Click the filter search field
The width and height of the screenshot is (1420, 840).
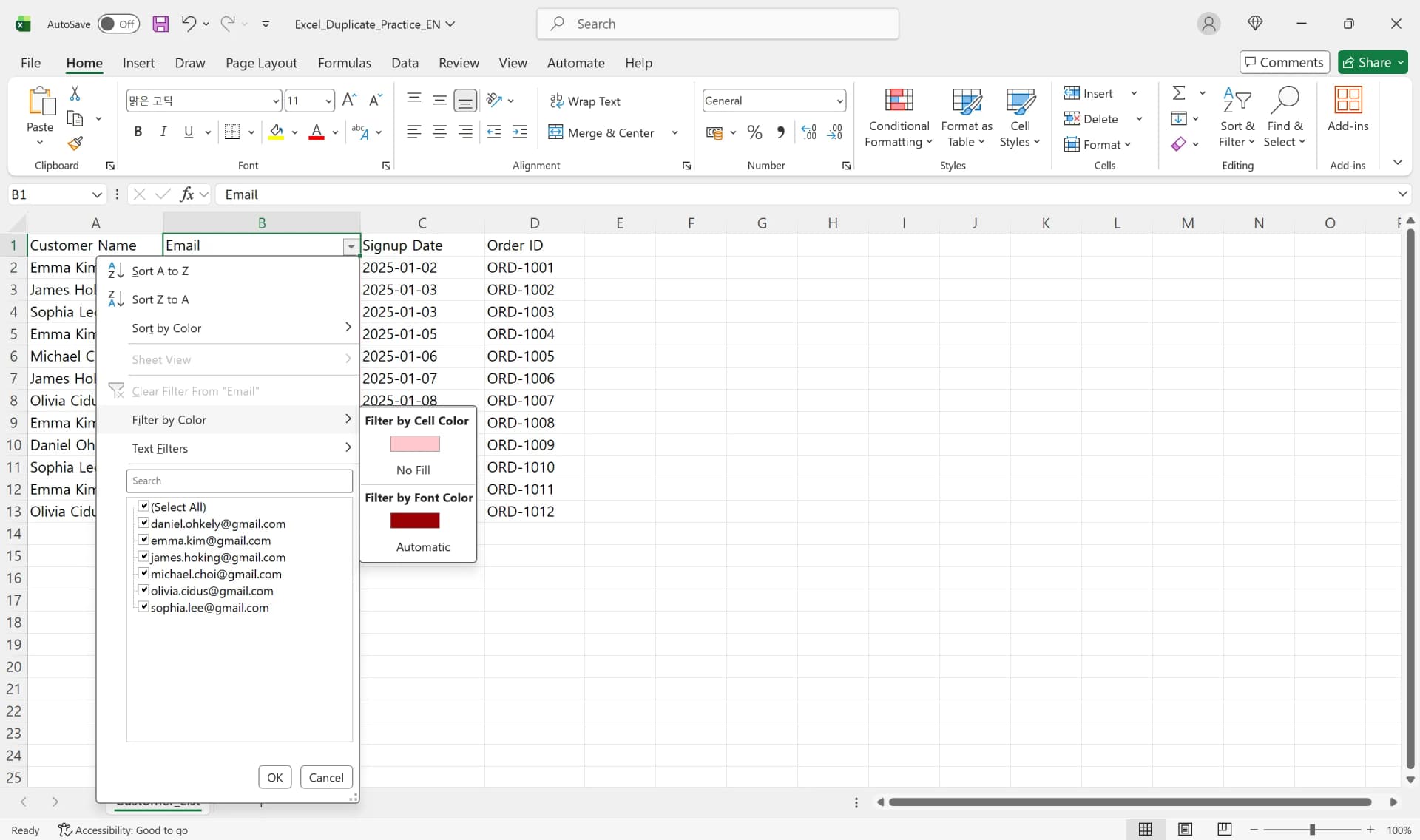click(239, 481)
